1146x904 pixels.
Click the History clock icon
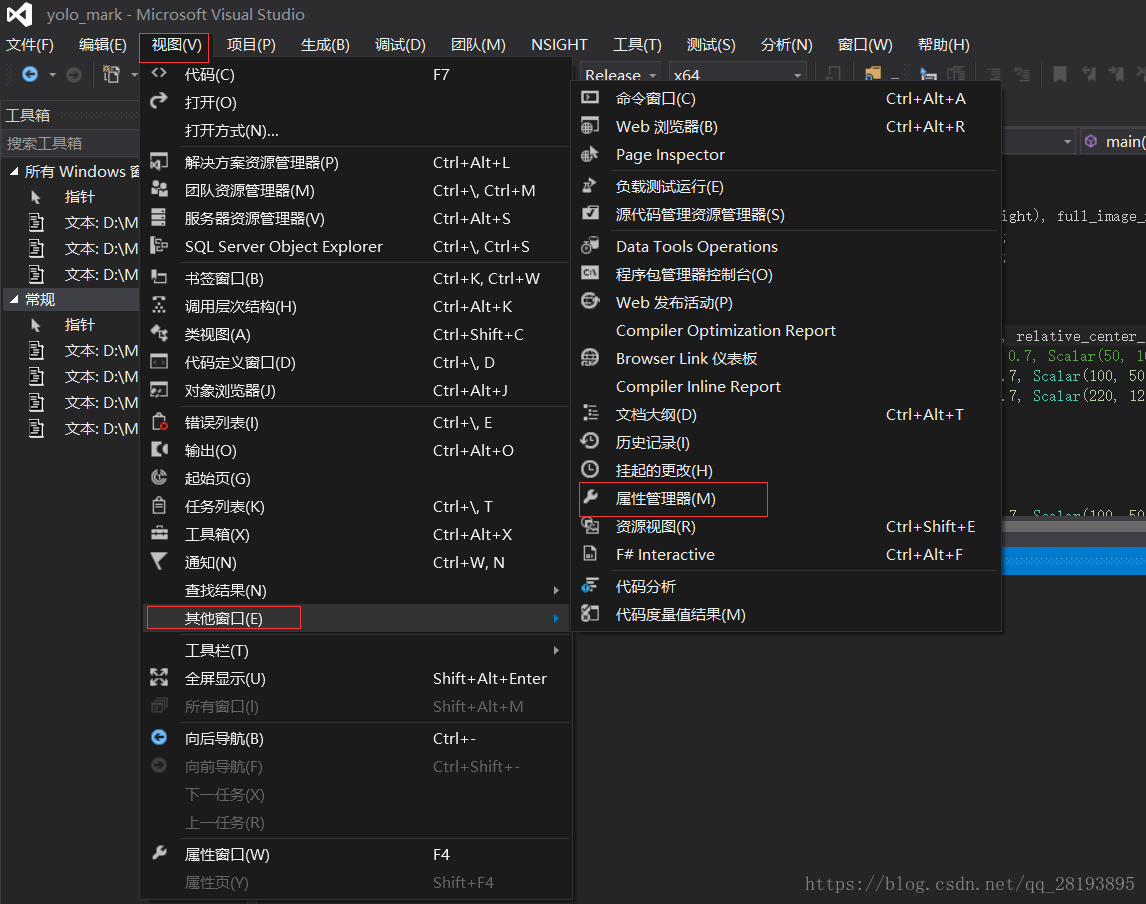[590, 441]
